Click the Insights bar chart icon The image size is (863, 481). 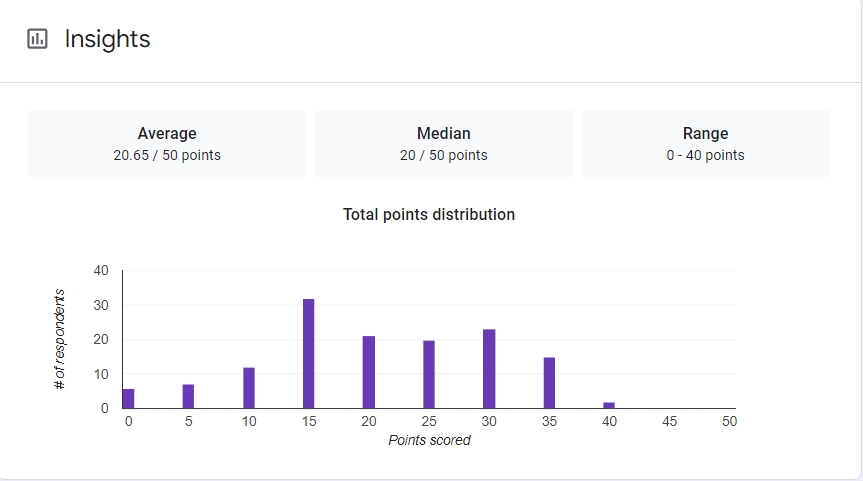[37, 39]
